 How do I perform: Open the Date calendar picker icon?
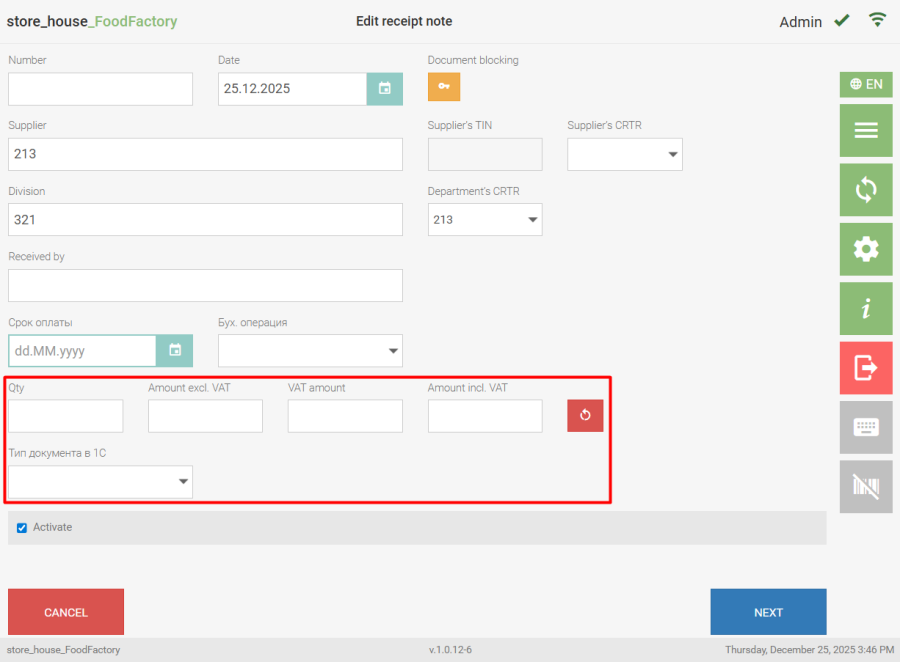pos(385,89)
